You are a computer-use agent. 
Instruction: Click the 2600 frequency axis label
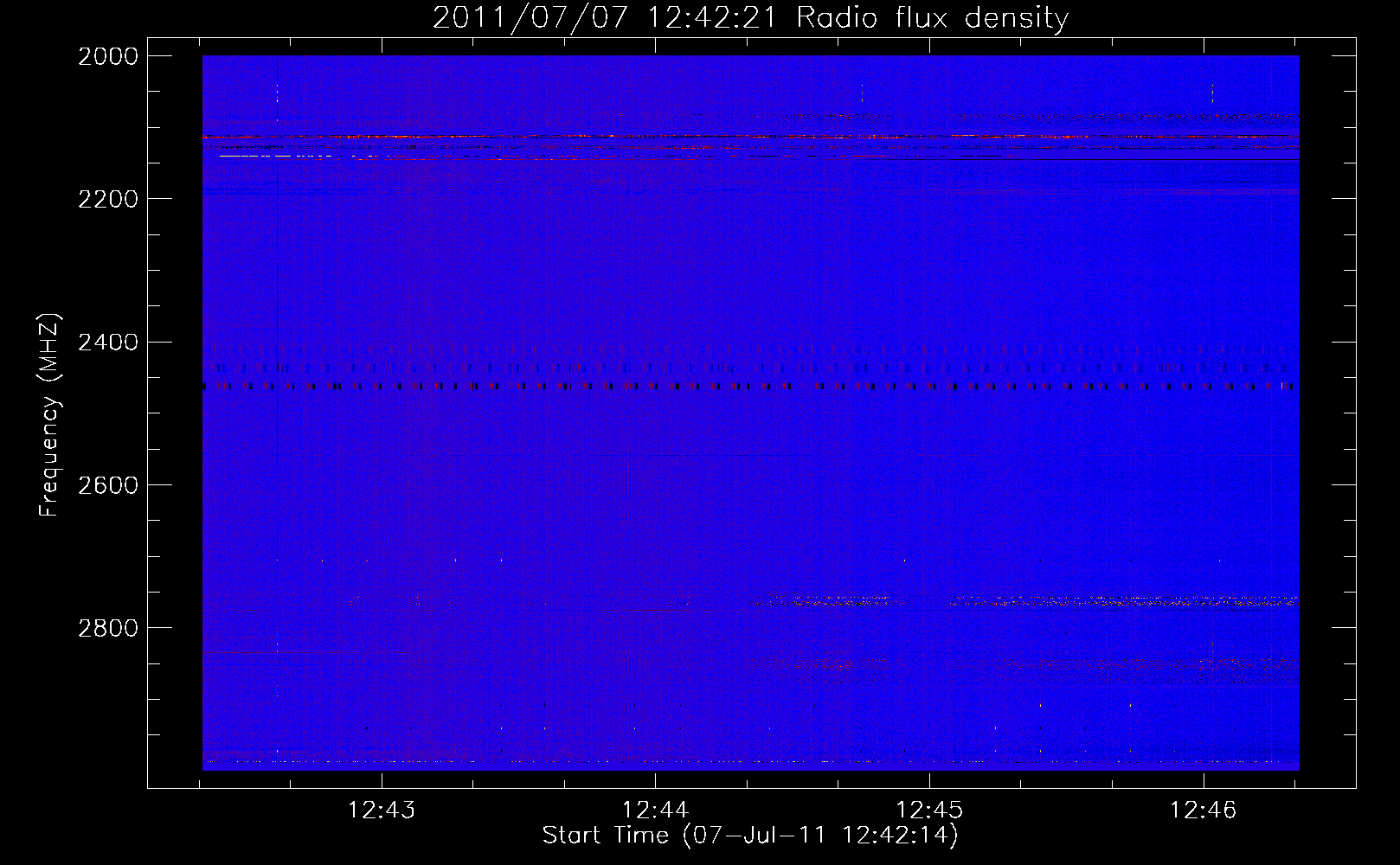(107, 485)
